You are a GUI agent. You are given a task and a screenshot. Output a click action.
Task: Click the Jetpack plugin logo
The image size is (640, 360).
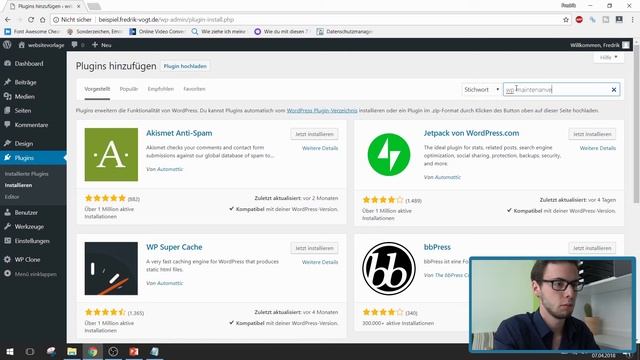click(x=389, y=155)
